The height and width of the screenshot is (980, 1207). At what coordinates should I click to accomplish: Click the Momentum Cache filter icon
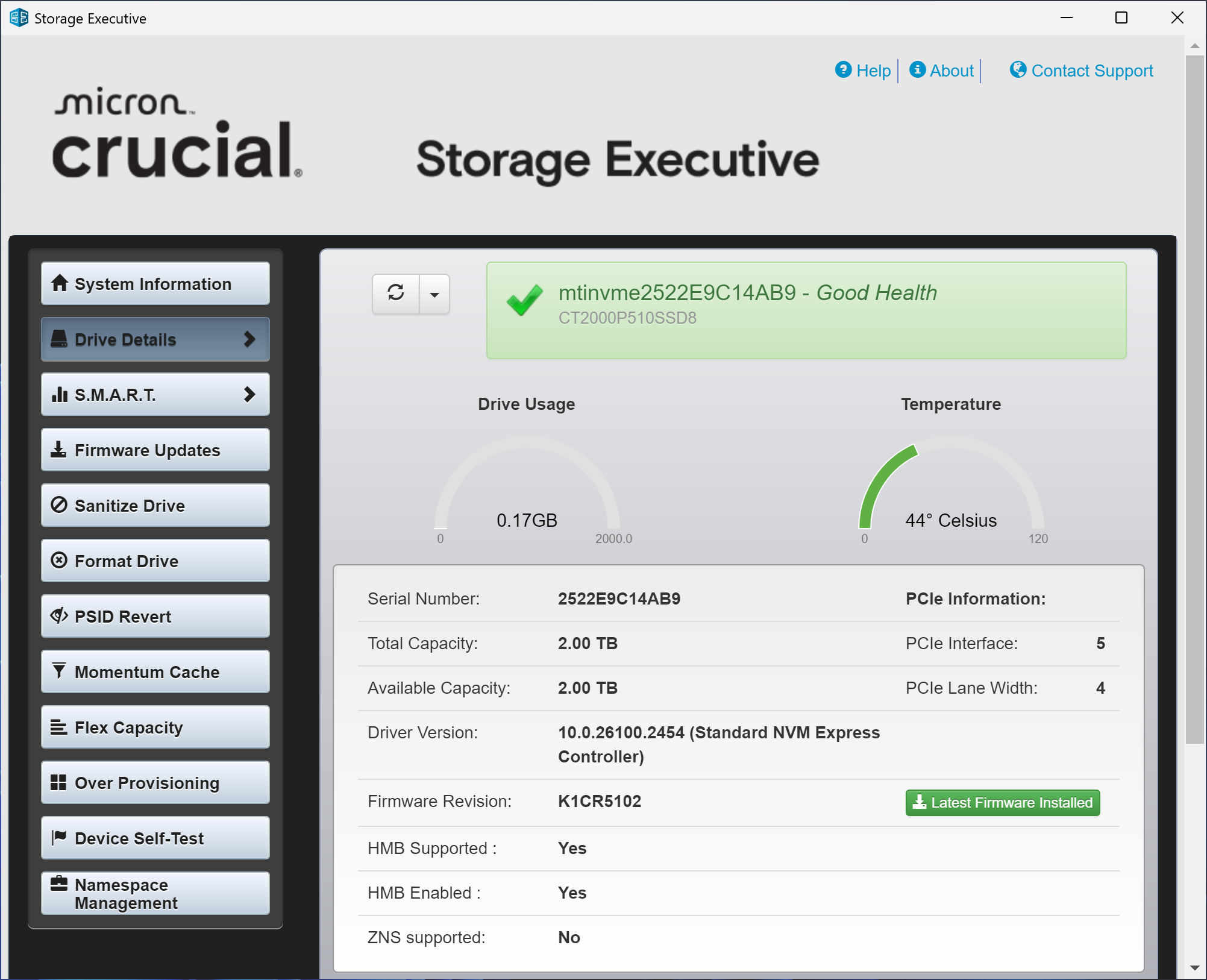(58, 671)
